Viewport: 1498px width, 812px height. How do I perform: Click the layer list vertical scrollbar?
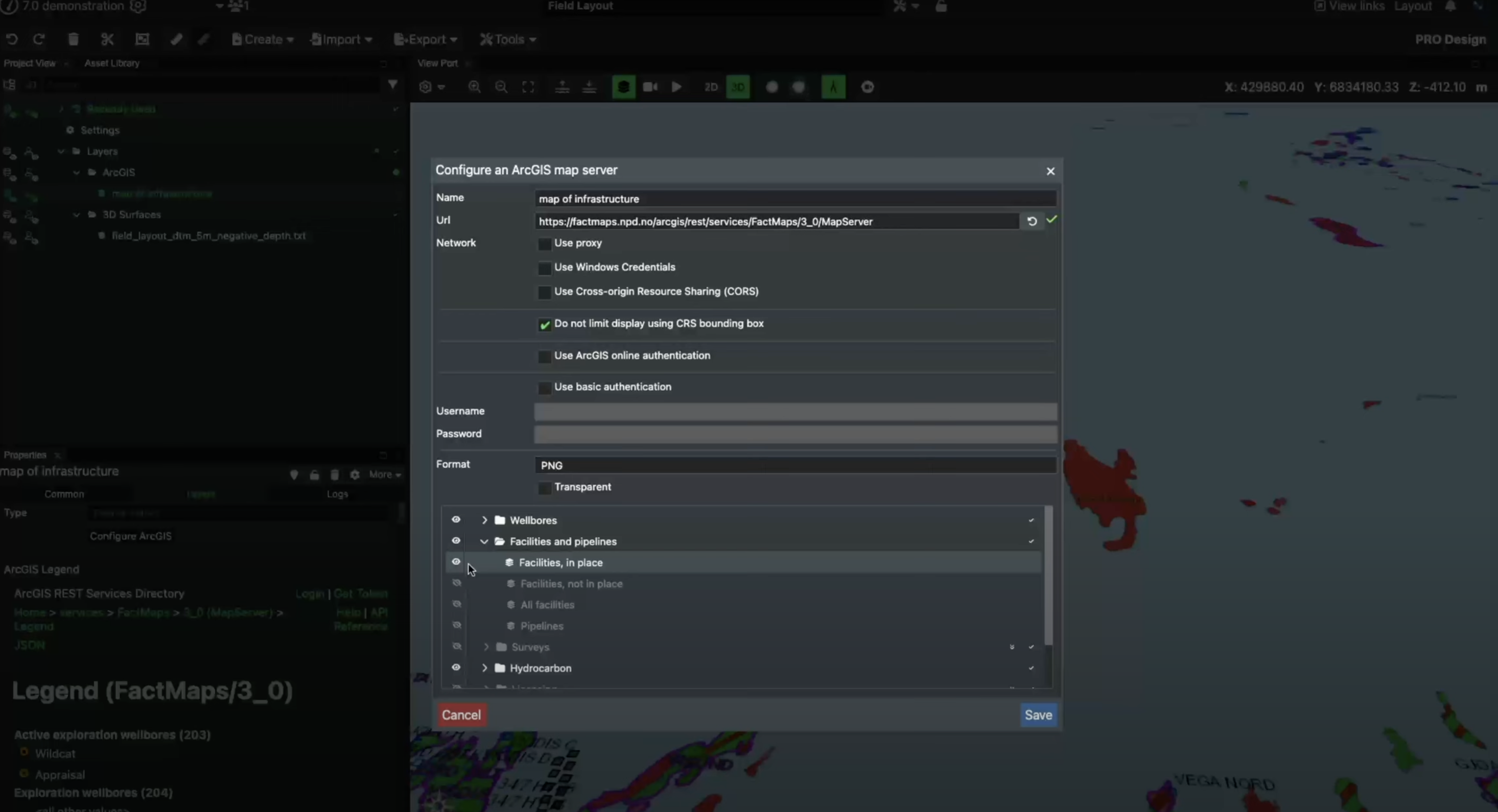coord(1048,576)
